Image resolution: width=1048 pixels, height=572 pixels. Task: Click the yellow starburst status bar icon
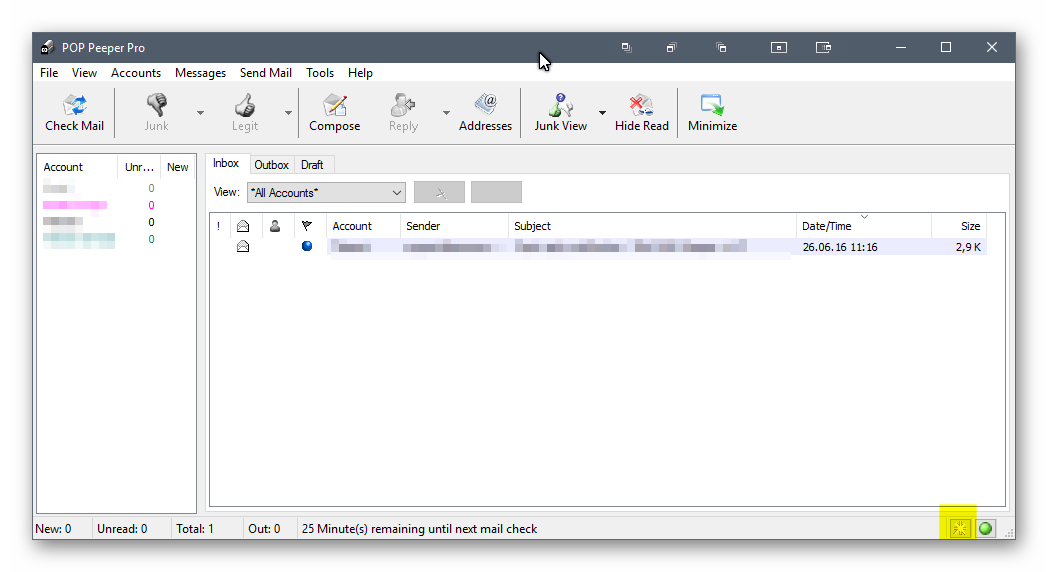click(959, 529)
